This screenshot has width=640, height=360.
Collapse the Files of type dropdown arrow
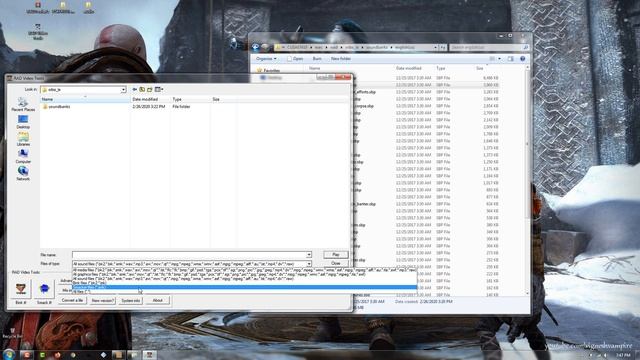tap(309, 264)
